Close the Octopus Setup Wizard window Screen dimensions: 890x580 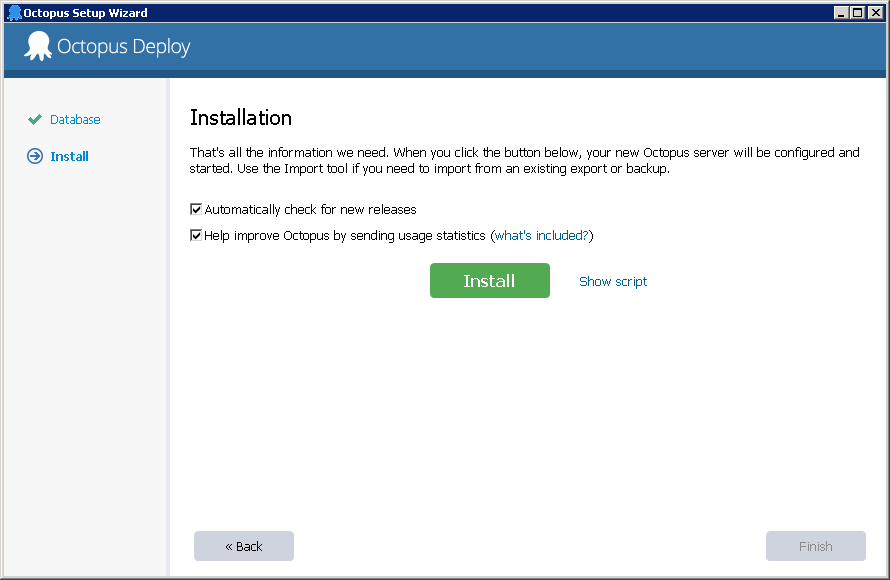point(875,13)
